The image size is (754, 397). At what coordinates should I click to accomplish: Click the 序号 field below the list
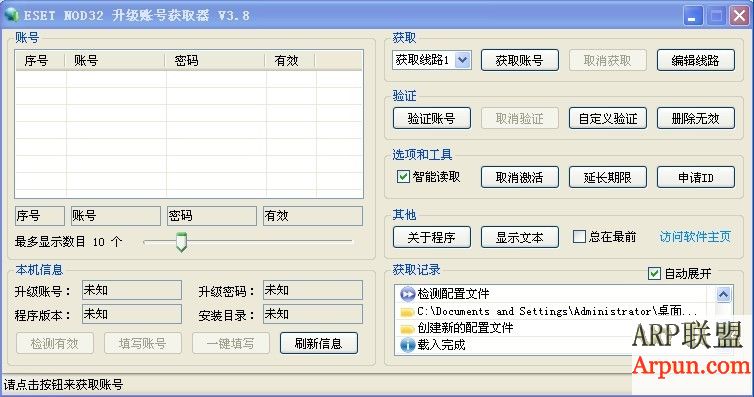pos(39,216)
